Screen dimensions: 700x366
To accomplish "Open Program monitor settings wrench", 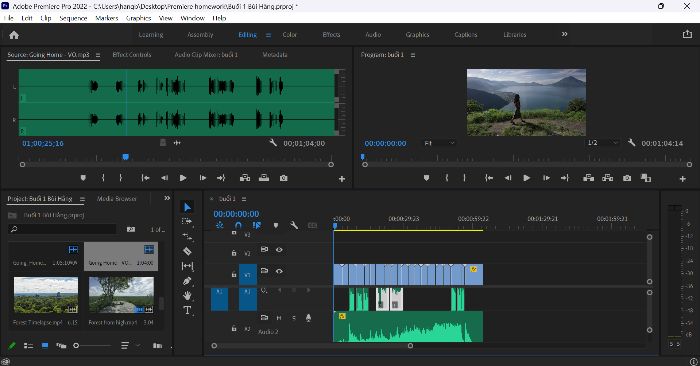I will pyautogui.click(x=631, y=143).
